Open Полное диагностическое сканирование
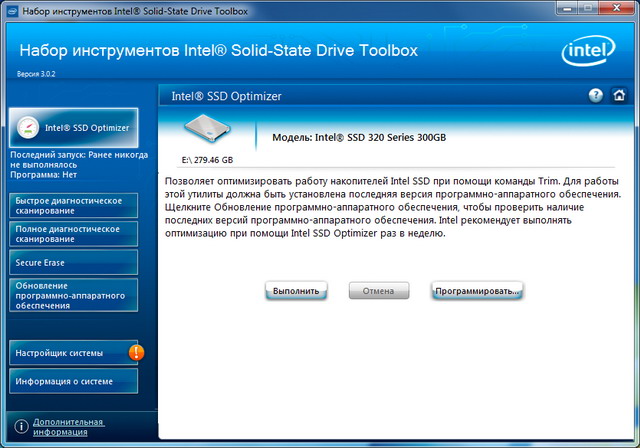The height and width of the screenshot is (448, 640). click(x=73, y=234)
